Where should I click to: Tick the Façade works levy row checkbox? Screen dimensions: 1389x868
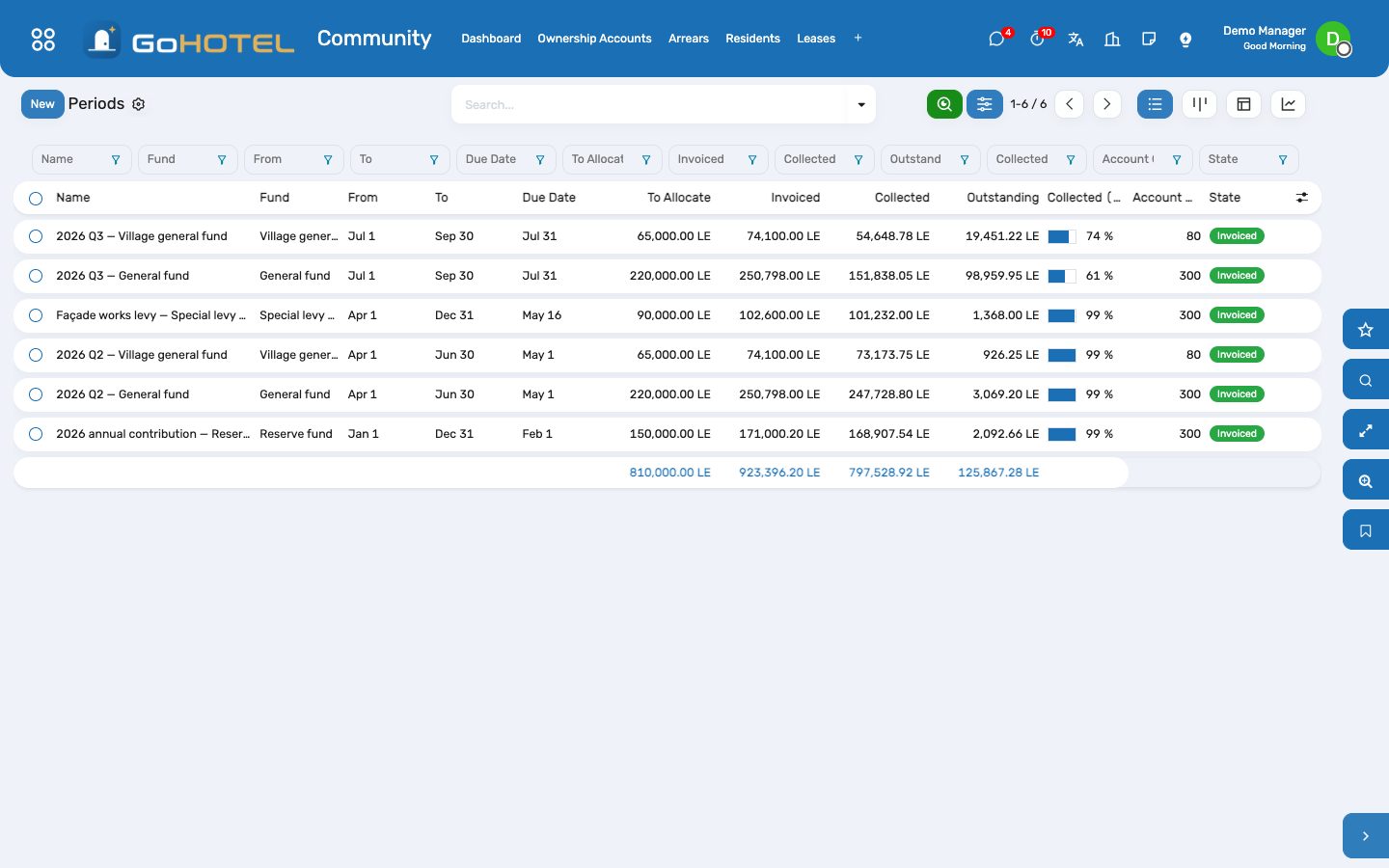[x=36, y=315]
